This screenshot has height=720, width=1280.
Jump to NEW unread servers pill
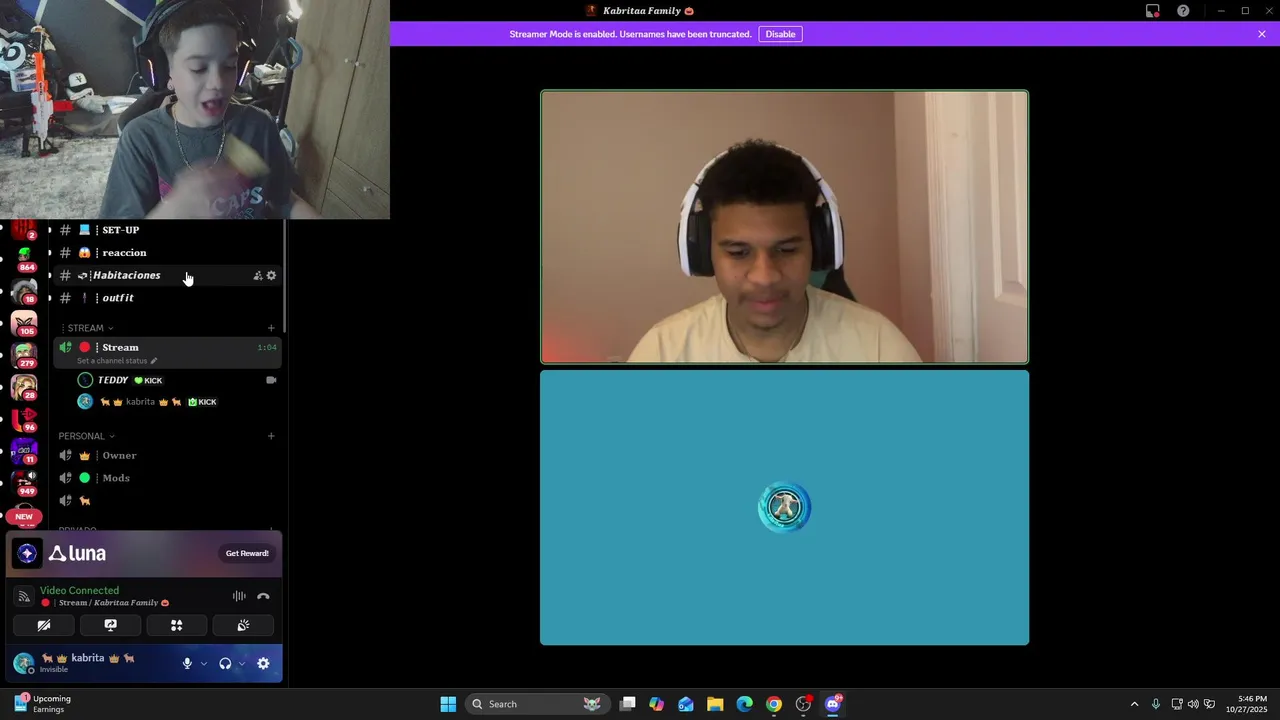24,517
